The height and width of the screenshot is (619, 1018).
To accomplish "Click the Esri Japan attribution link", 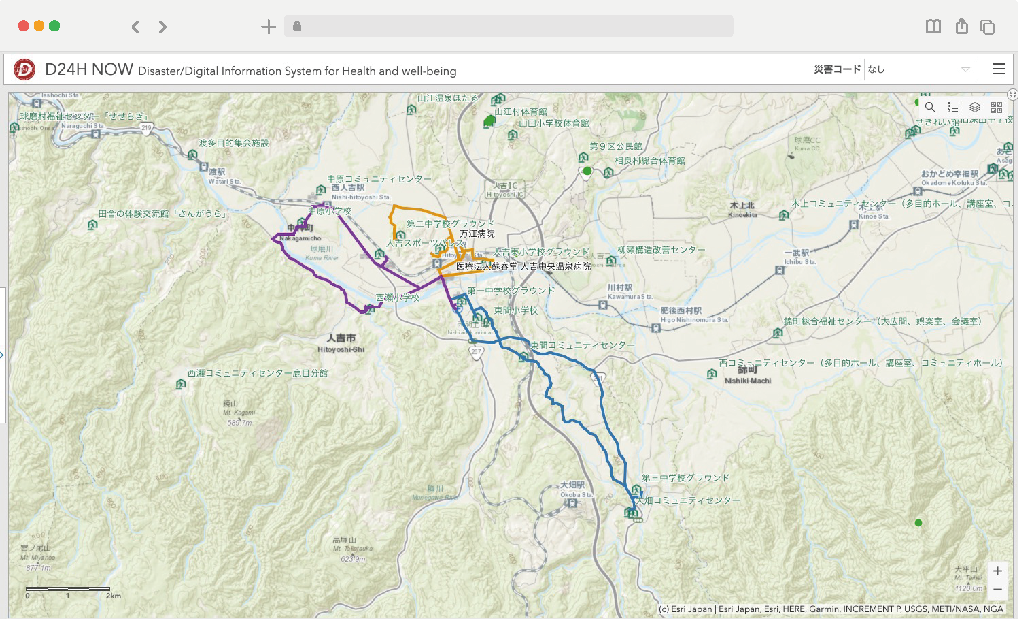I will tap(689, 609).
